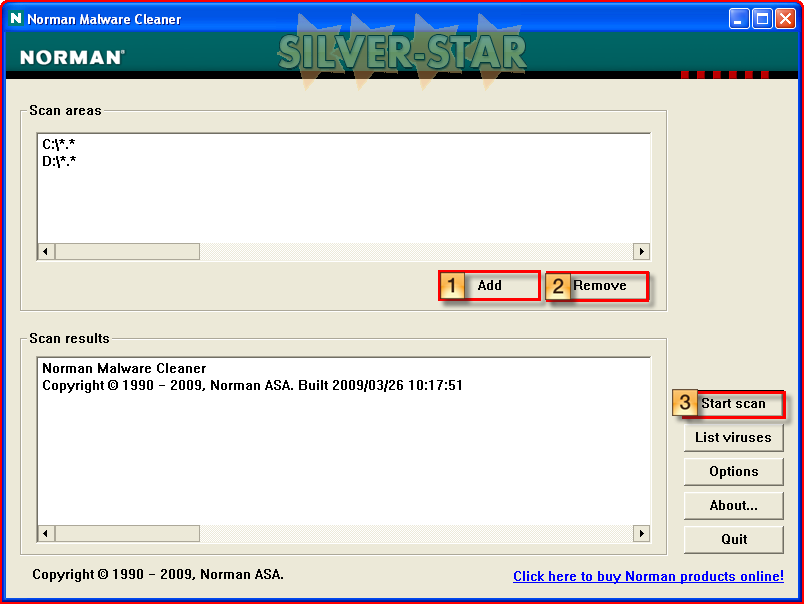Open the List viruses dialog
Screen dimensions: 804x604
733,438
